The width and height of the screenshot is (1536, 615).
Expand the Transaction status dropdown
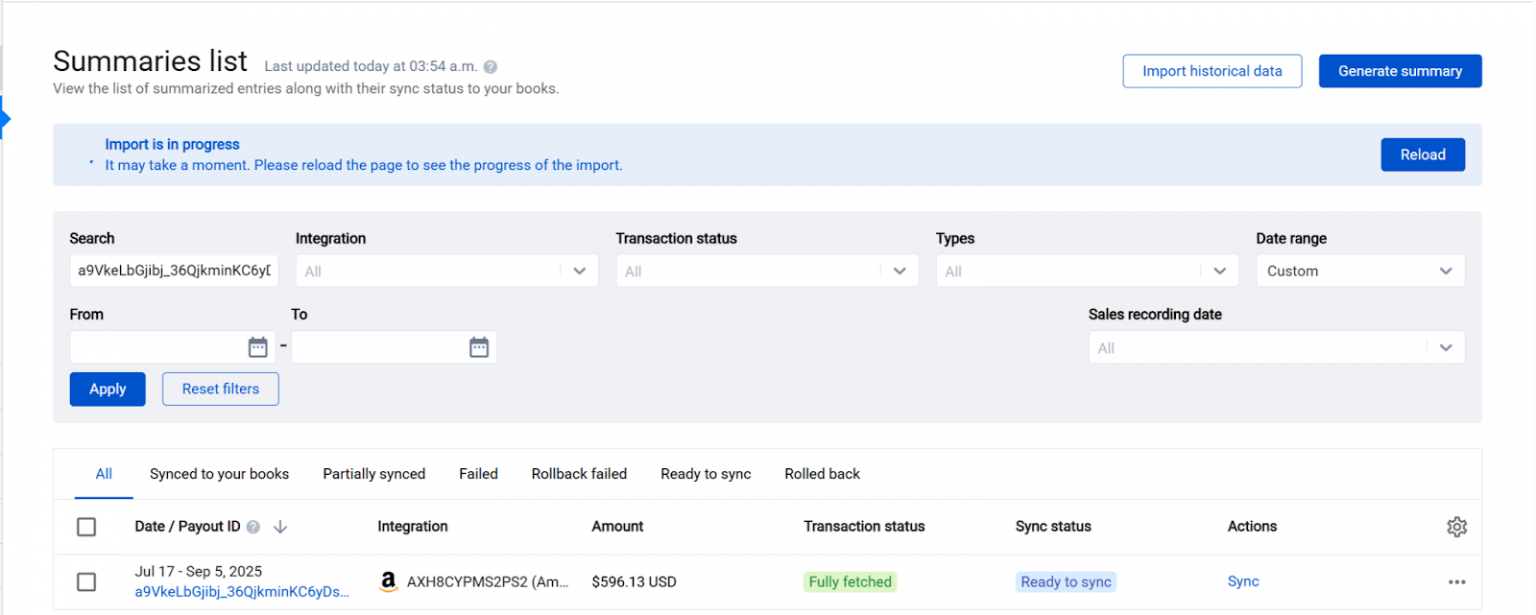[x=766, y=270]
